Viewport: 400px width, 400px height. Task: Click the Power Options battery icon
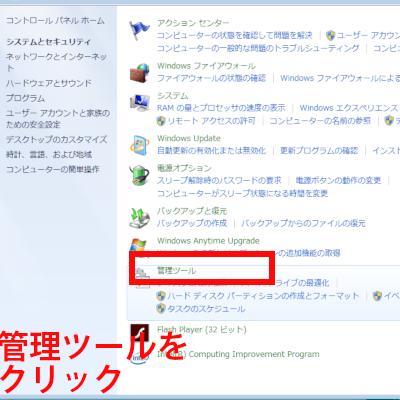pyautogui.click(x=139, y=175)
